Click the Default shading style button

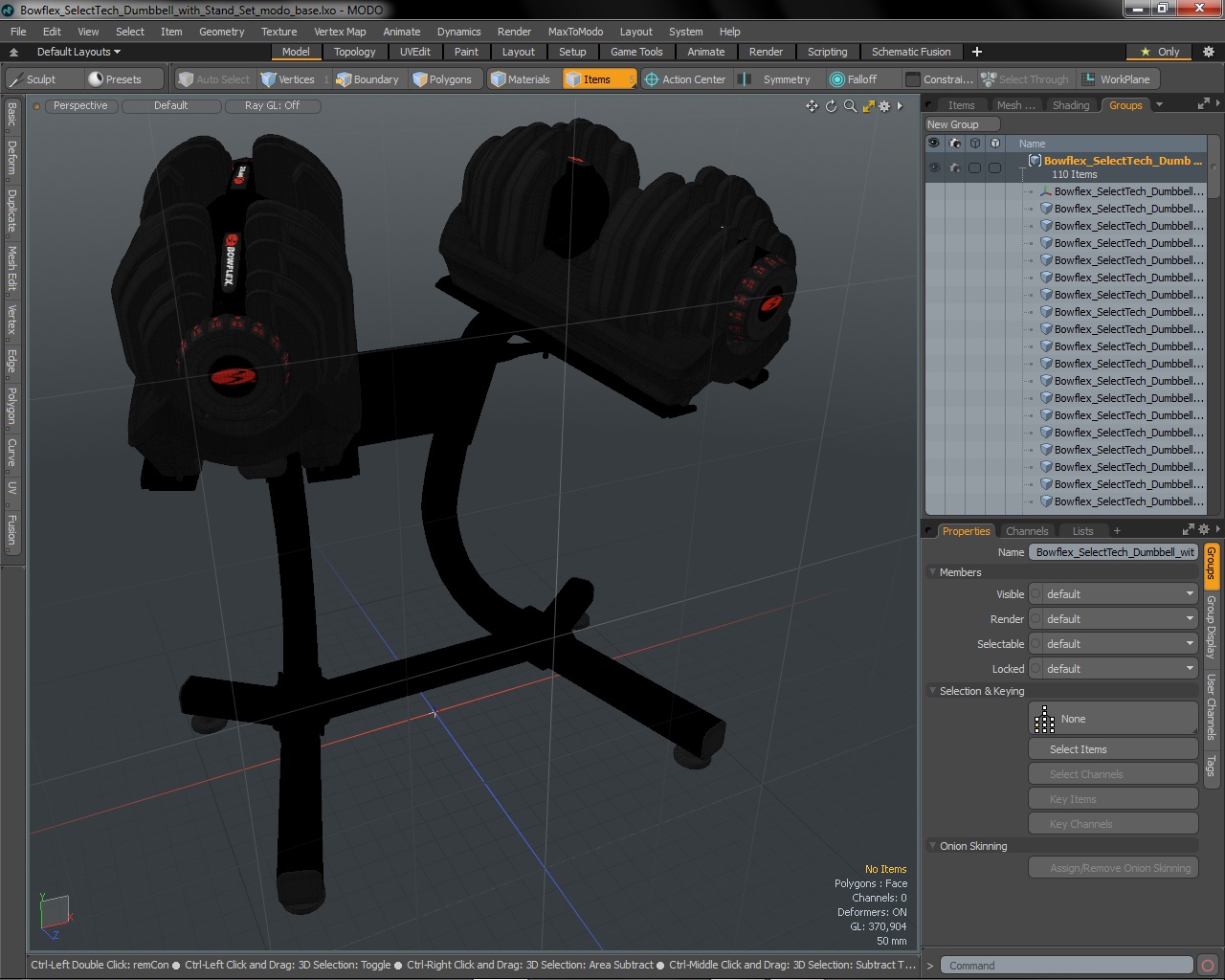[171, 106]
